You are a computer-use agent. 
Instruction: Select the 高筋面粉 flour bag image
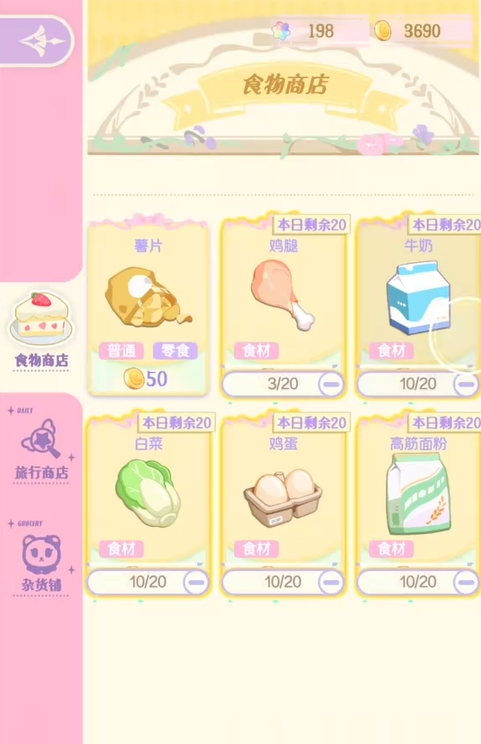418,493
